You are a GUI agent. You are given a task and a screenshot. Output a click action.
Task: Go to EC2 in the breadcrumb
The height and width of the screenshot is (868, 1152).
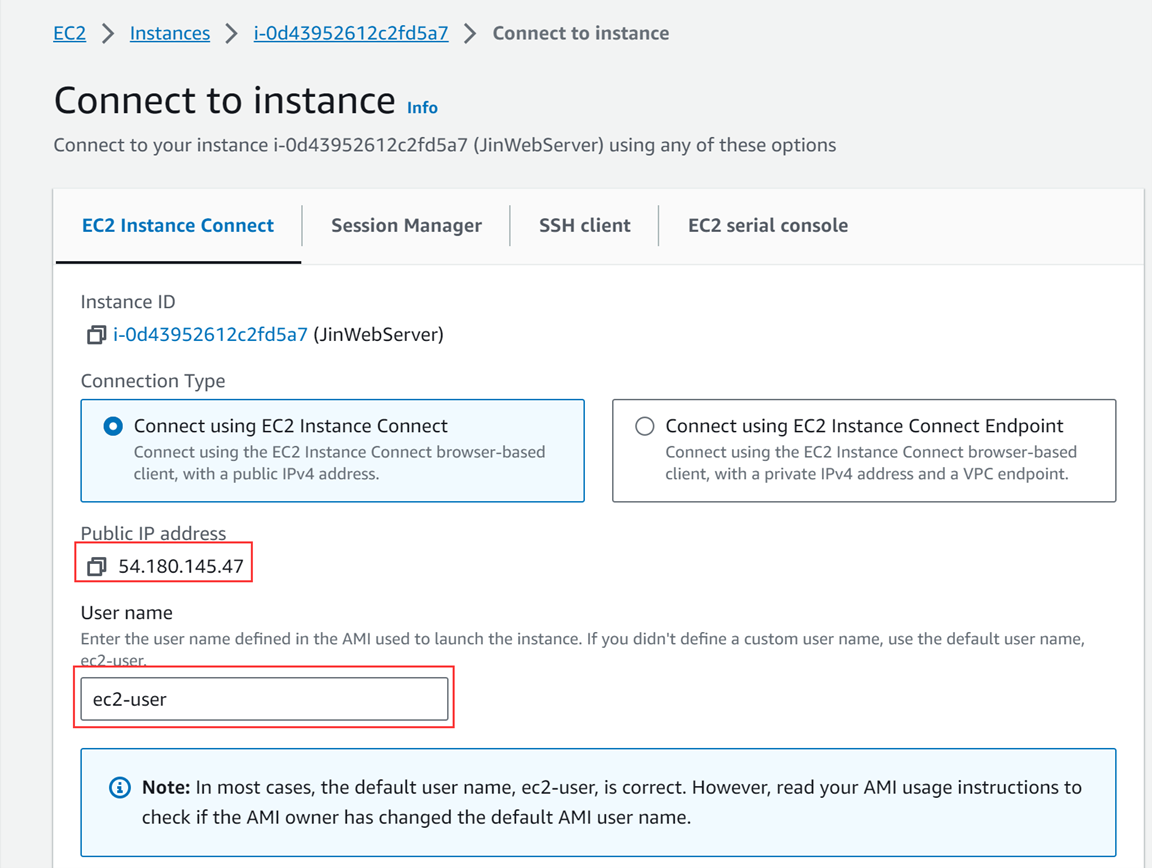69,33
